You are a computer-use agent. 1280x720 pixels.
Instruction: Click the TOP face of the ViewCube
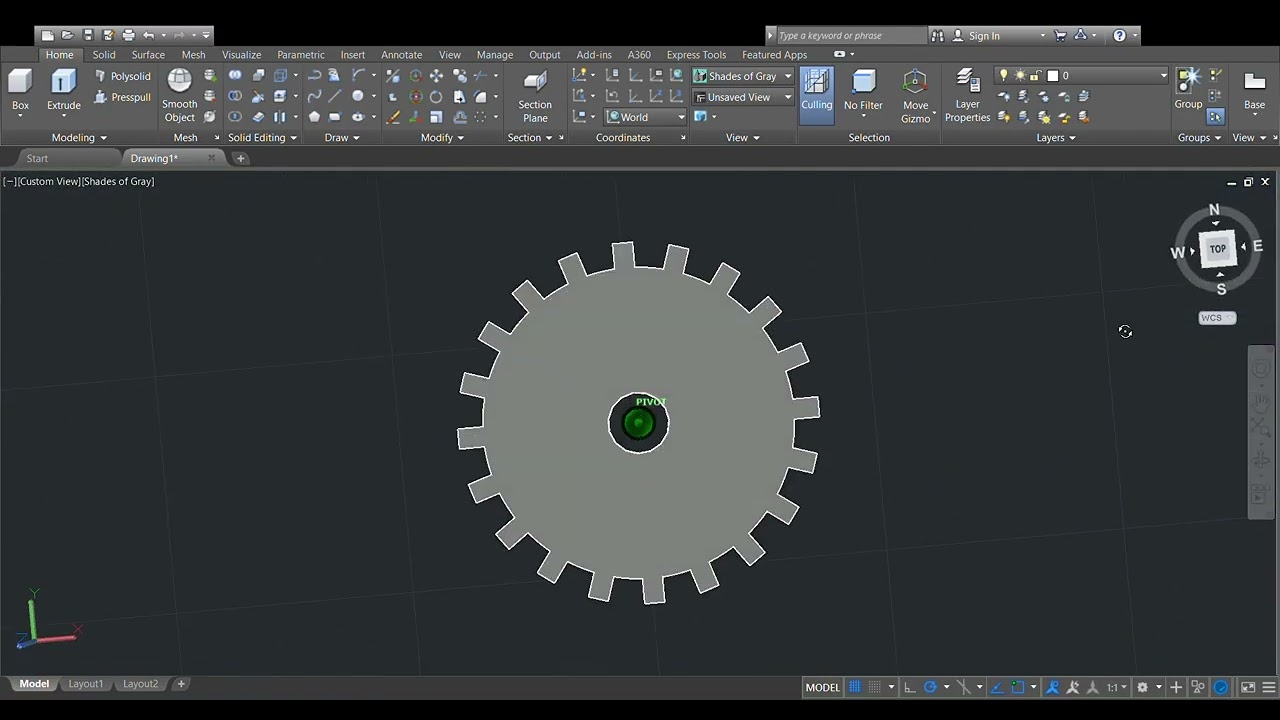(x=1217, y=249)
